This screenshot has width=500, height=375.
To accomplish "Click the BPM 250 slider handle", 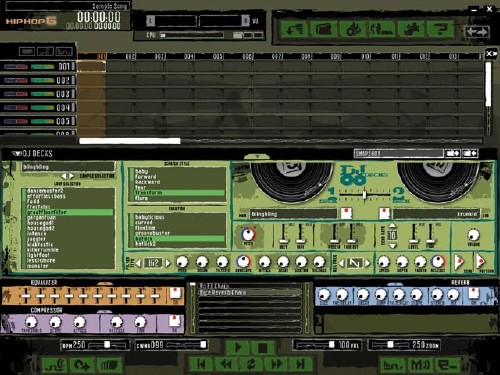I will pos(107,344).
